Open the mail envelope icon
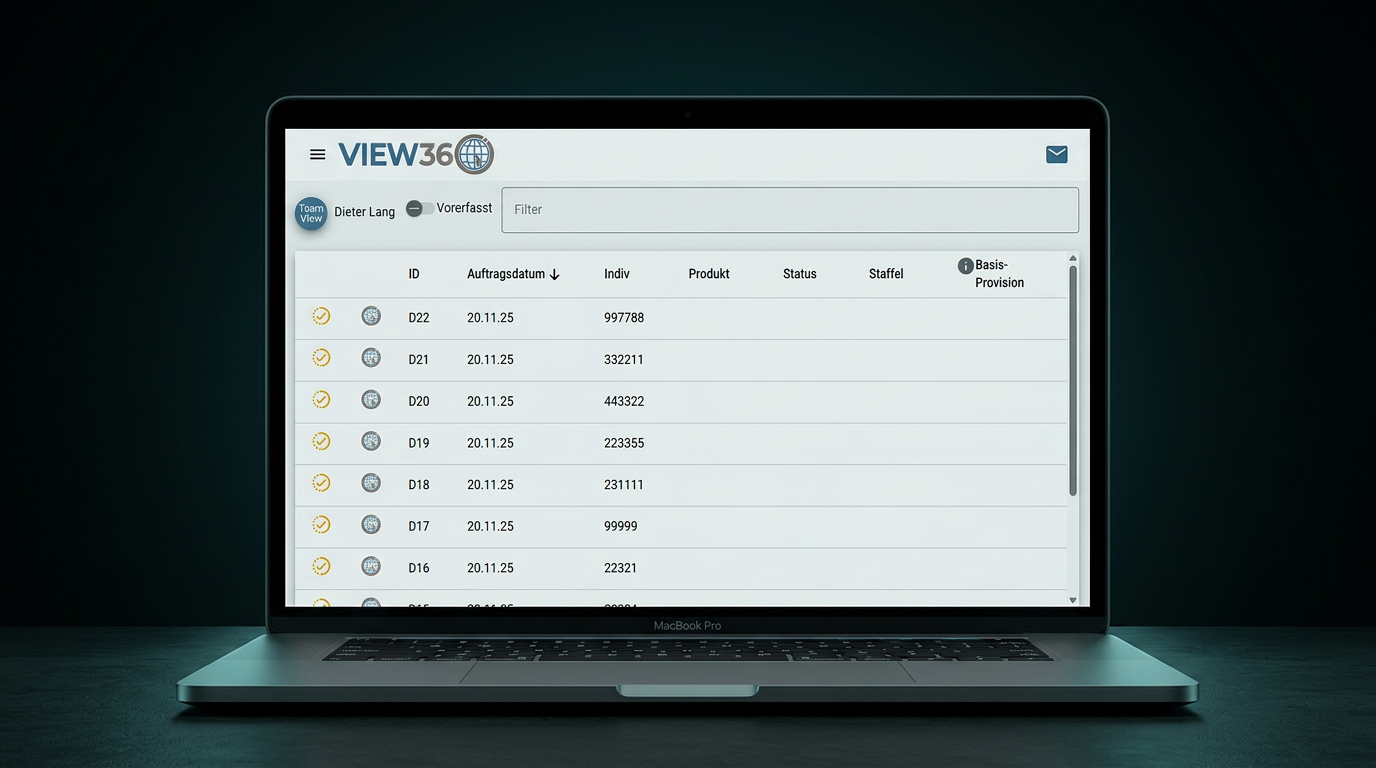 1057,154
